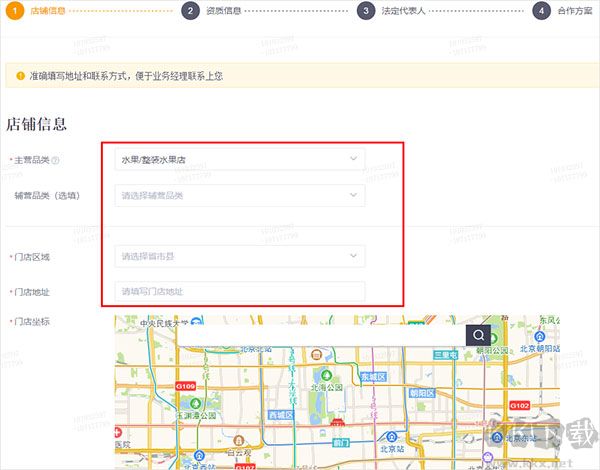Switch to the 法定代表人 step label
Viewport: 600px width, 470px height.
403,11
